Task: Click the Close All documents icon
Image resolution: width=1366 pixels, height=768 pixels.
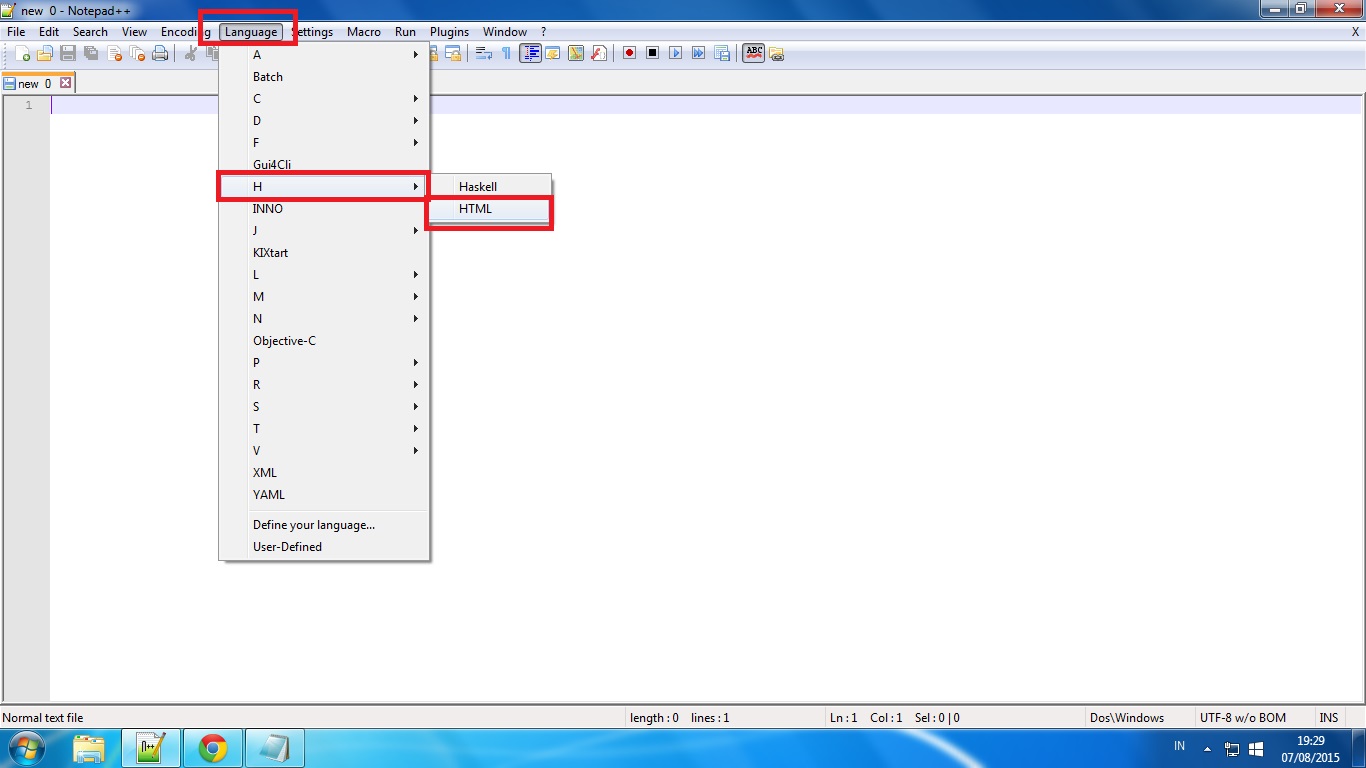Action: point(137,53)
